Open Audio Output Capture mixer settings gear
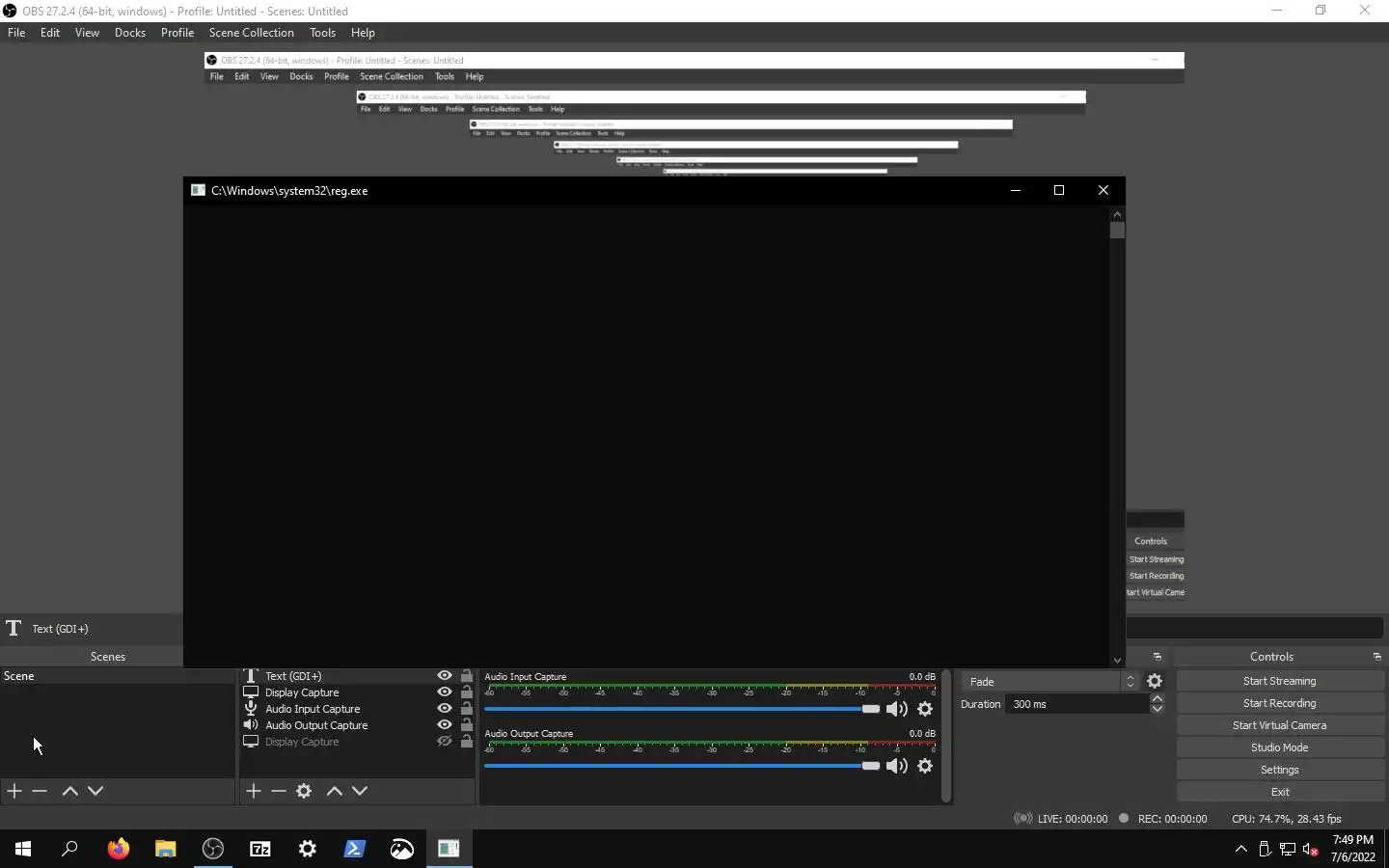 pos(925,766)
